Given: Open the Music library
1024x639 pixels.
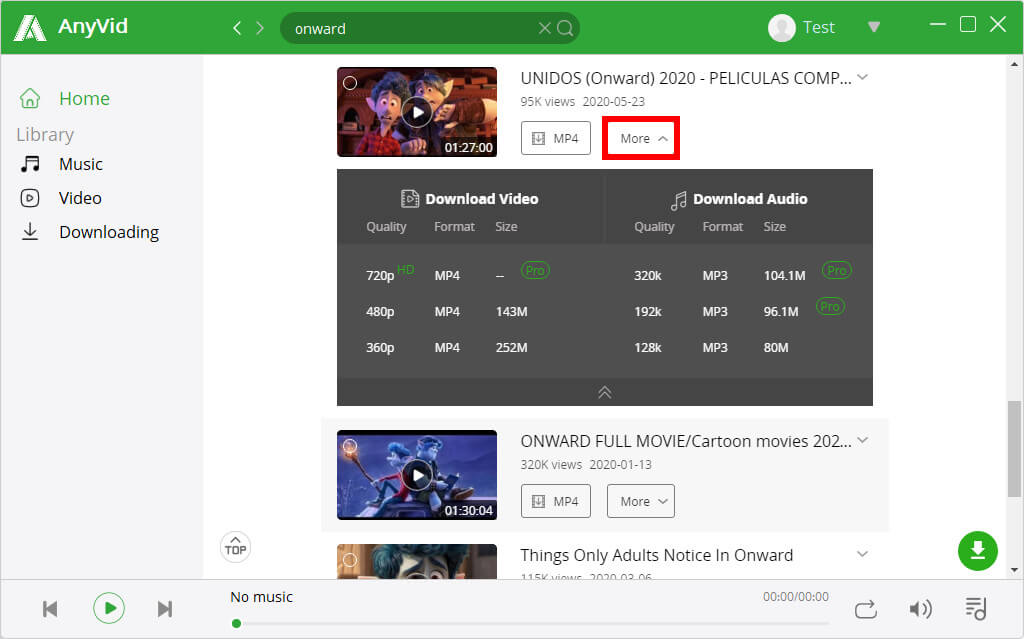Looking at the screenshot, I should 81,164.
